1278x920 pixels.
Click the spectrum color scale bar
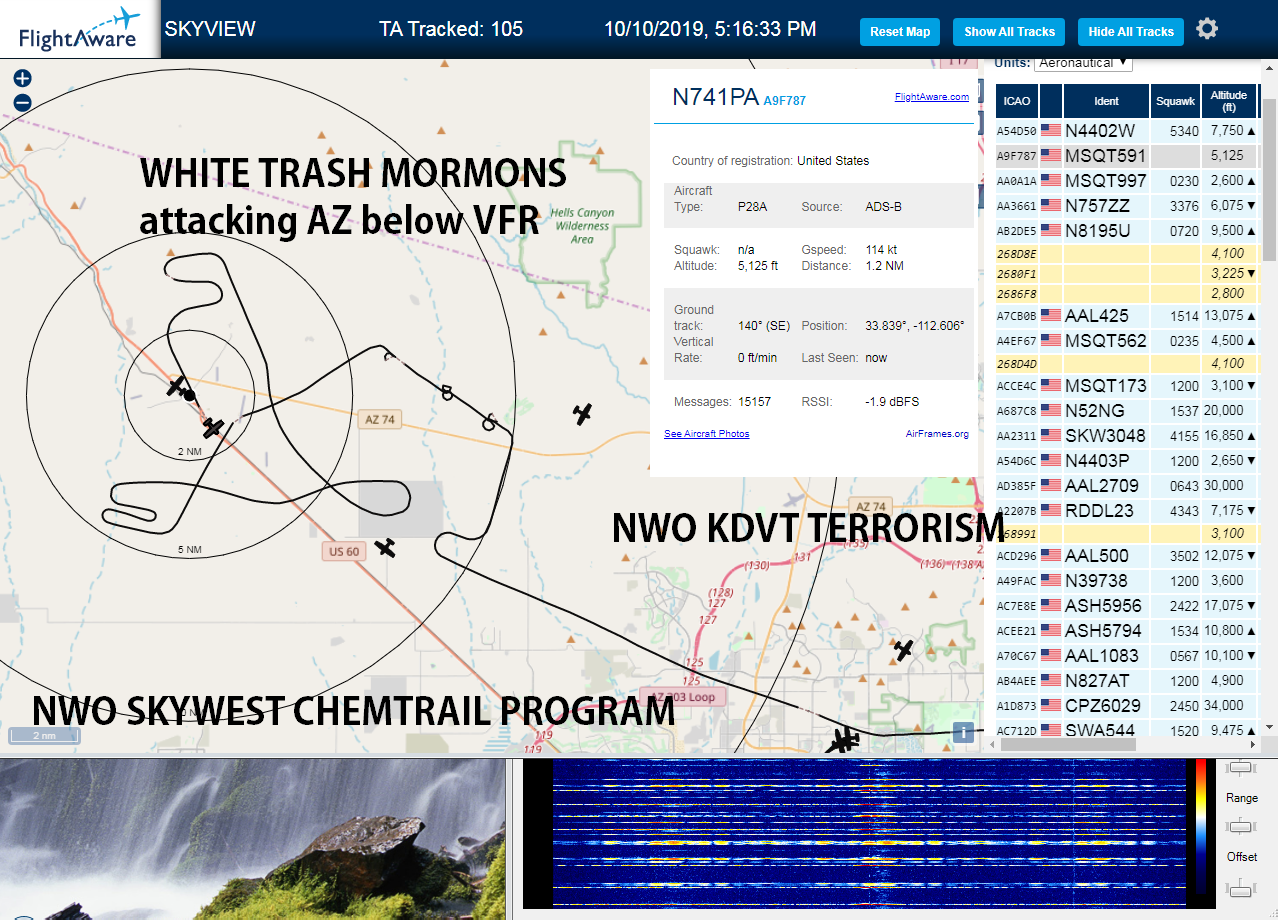[x=1201, y=825]
